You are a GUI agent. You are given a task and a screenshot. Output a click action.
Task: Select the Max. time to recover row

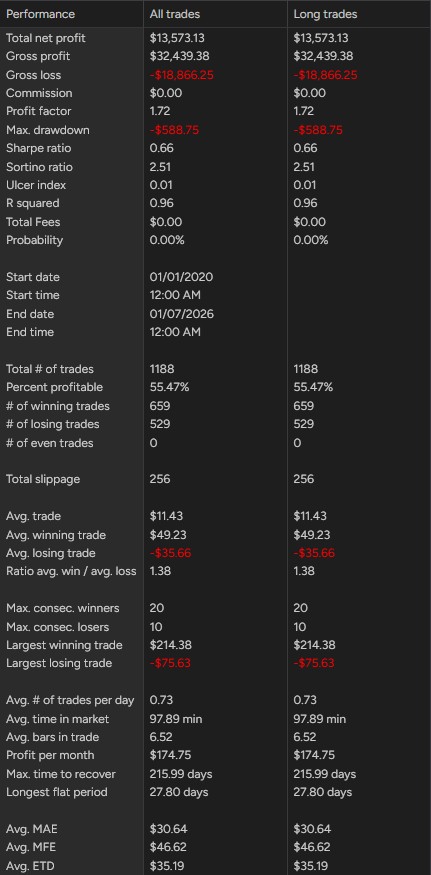[216, 774]
